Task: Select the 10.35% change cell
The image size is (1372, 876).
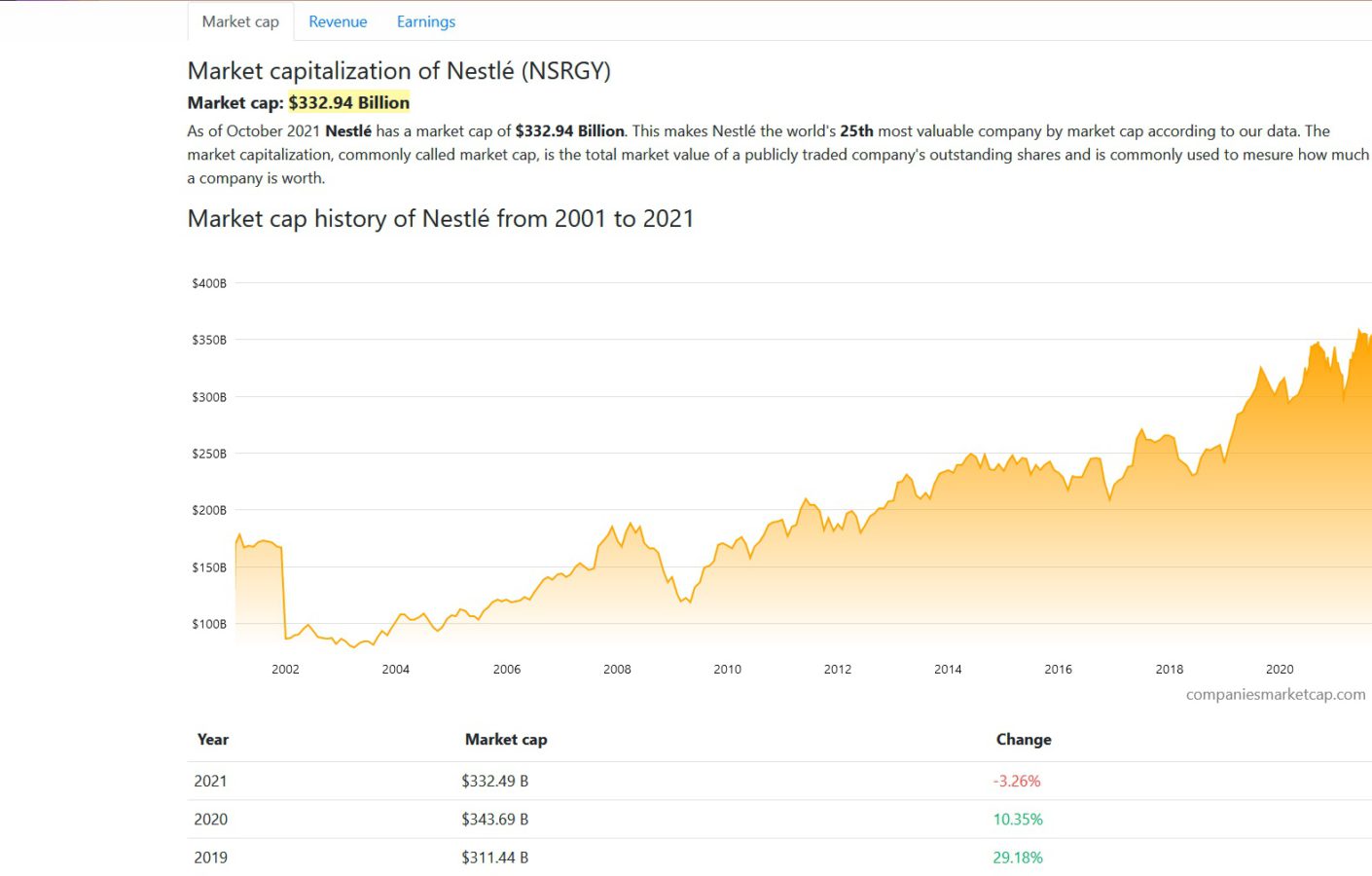Action: [1018, 819]
